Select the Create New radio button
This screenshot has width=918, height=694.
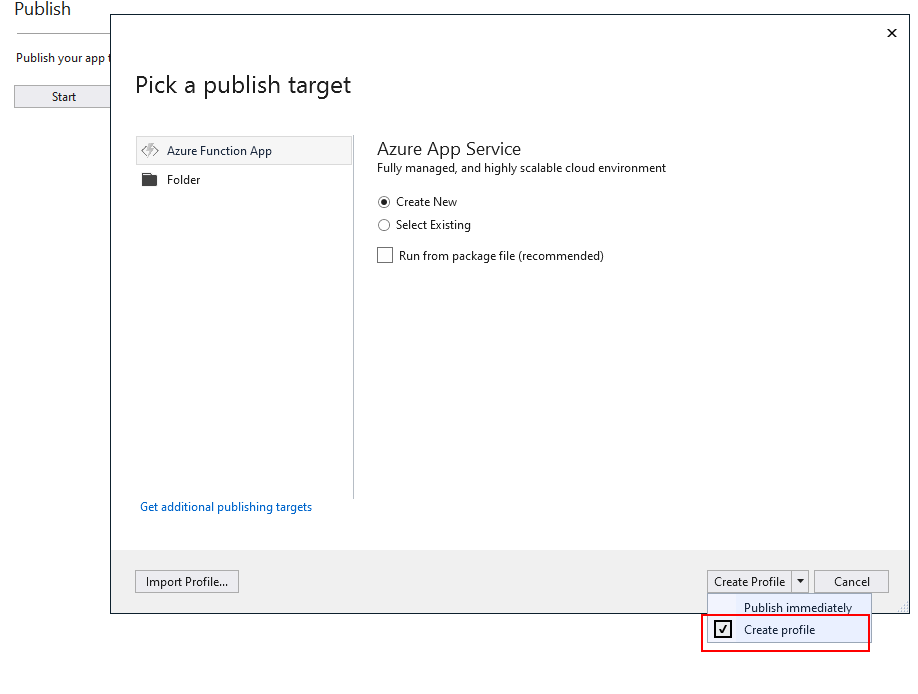click(384, 202)
